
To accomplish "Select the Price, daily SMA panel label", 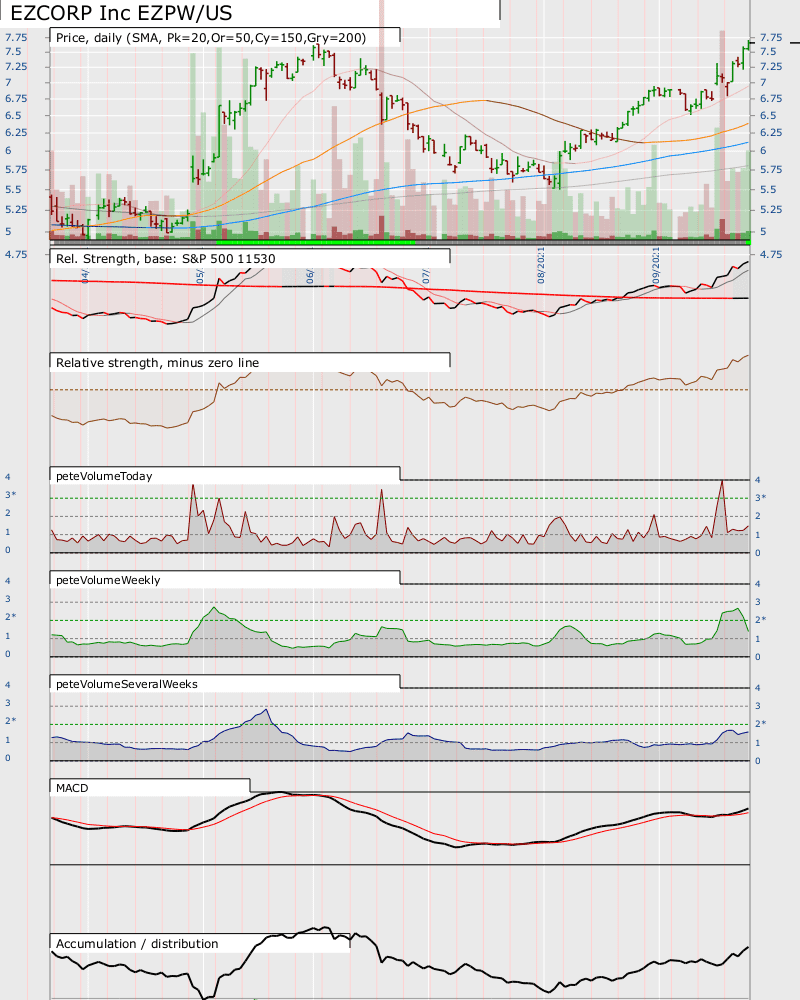I will 211,38.
